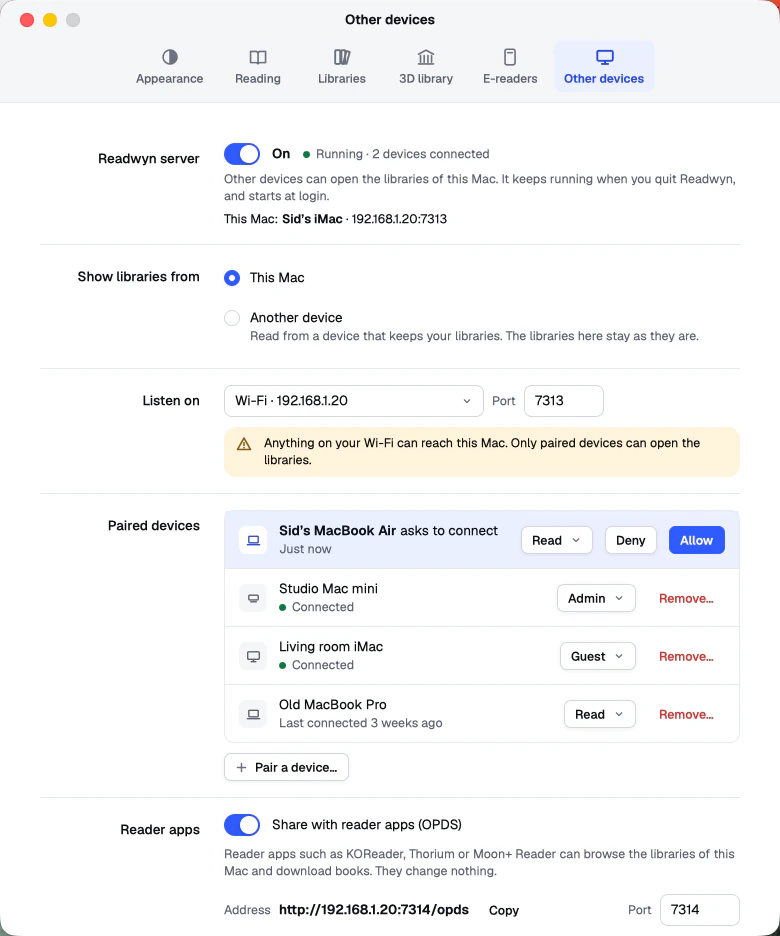Turn off the Readwyn server switch
Viewport: 780px width, 936px height.
(242, 154)
